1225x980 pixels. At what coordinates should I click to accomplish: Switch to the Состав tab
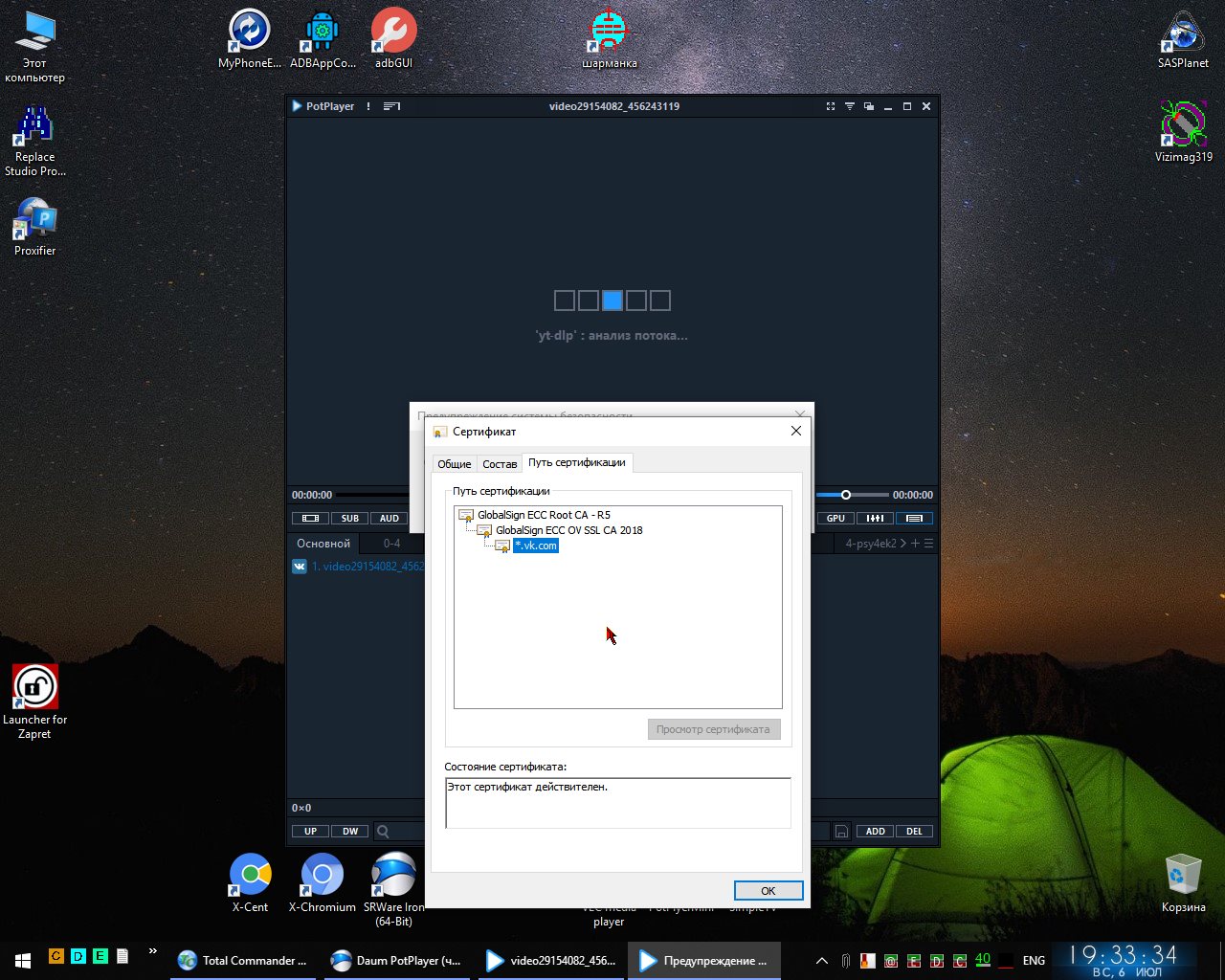tap(500, 464)
